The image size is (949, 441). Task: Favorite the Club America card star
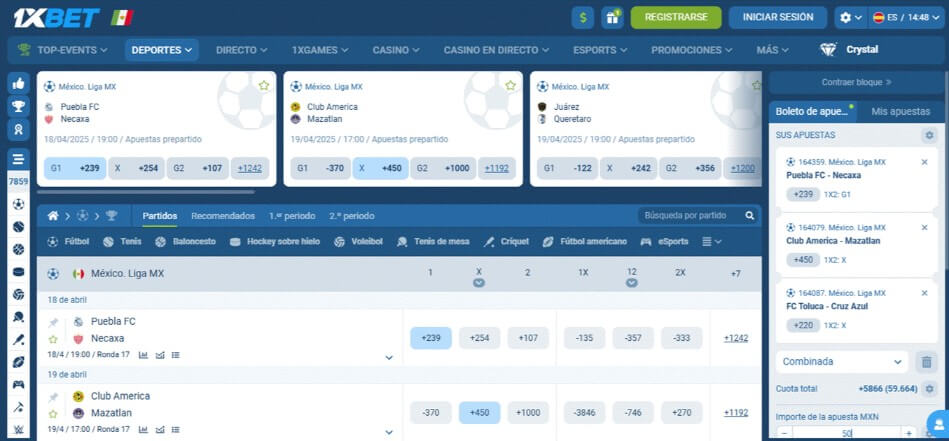pos(510,86)
